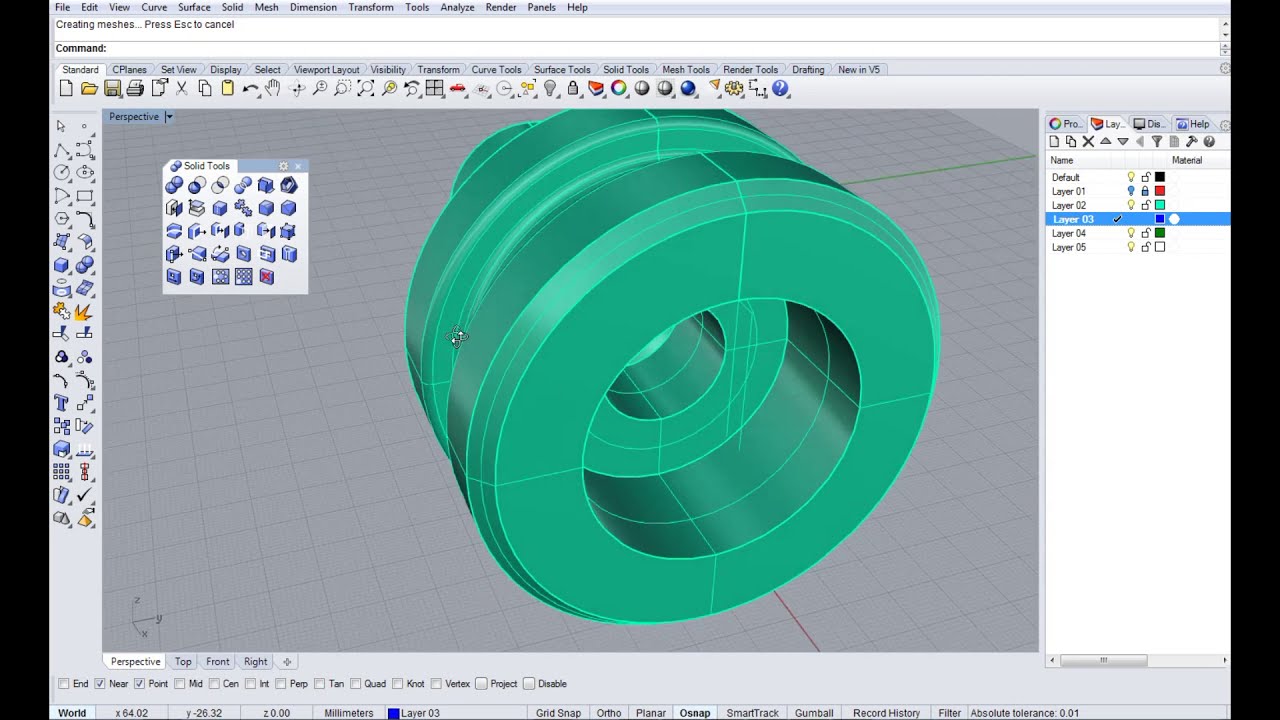Change the red color swatch of Layer 01

point(1160,191)
